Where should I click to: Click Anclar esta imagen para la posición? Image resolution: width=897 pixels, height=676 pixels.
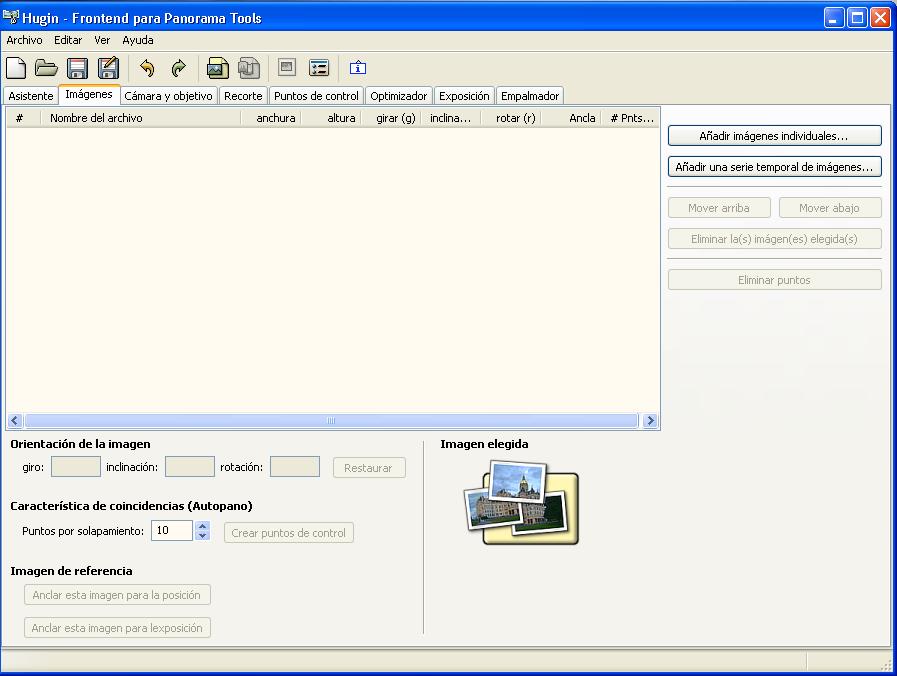point(117,595)
